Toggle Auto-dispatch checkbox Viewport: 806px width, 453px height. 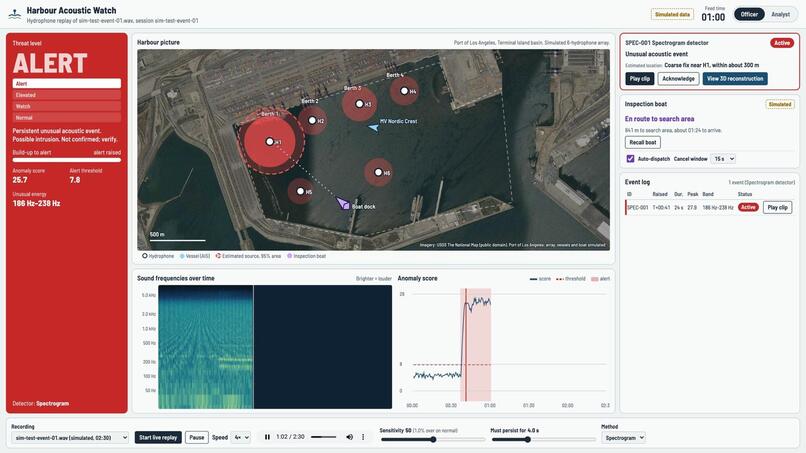coord(630,159)
